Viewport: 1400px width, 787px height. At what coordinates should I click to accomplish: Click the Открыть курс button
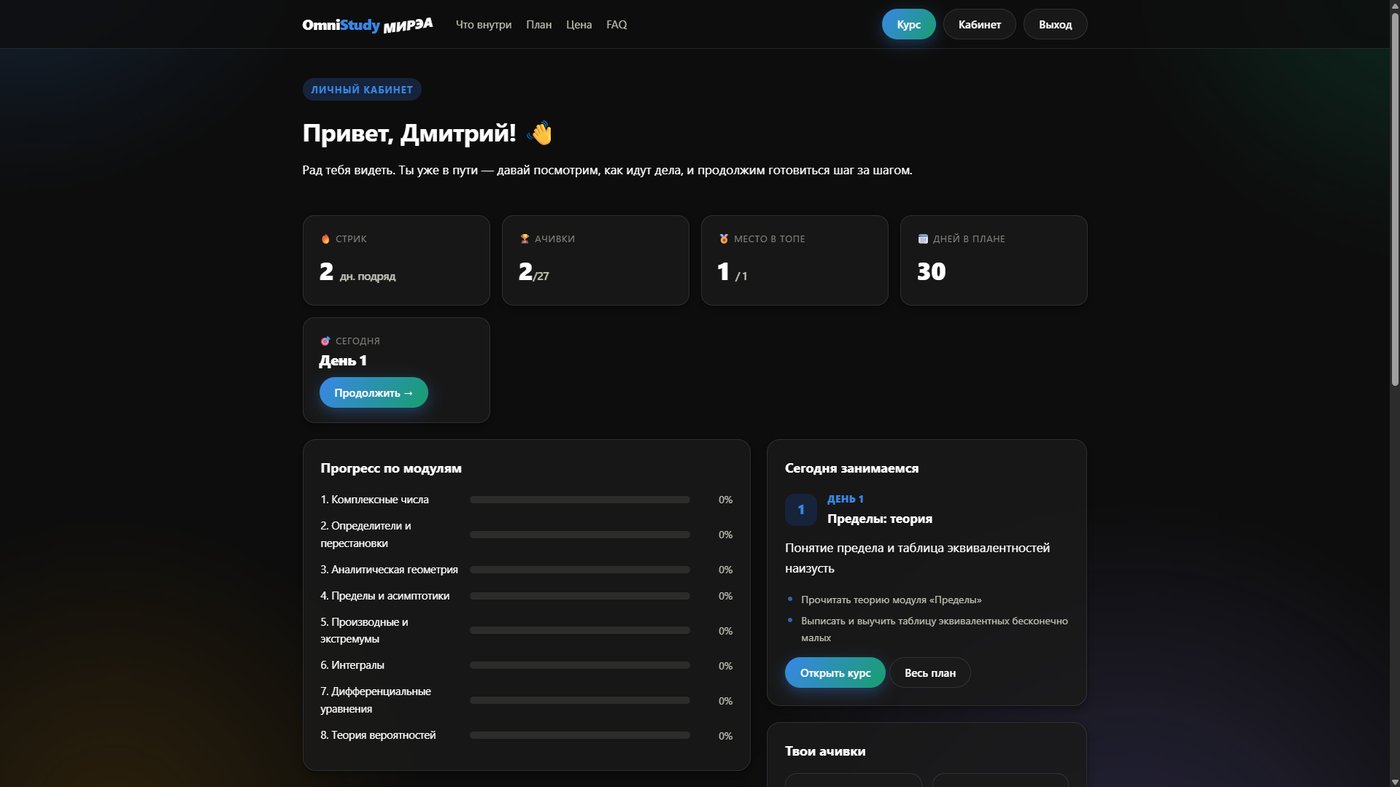coord(835,673)
